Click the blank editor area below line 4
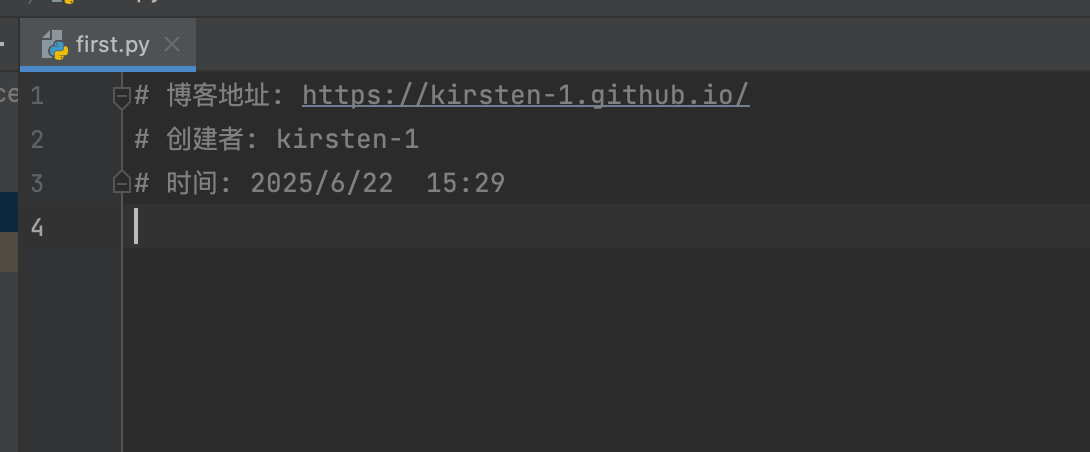The width and height of the screenshot is (1090, 452). (606, 350)
